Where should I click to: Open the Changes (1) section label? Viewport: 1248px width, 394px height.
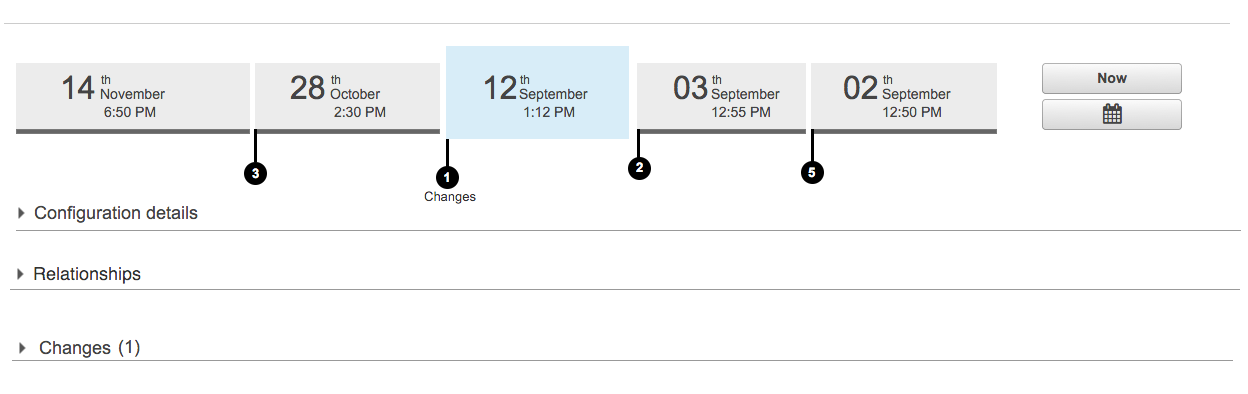click(90, 348)
